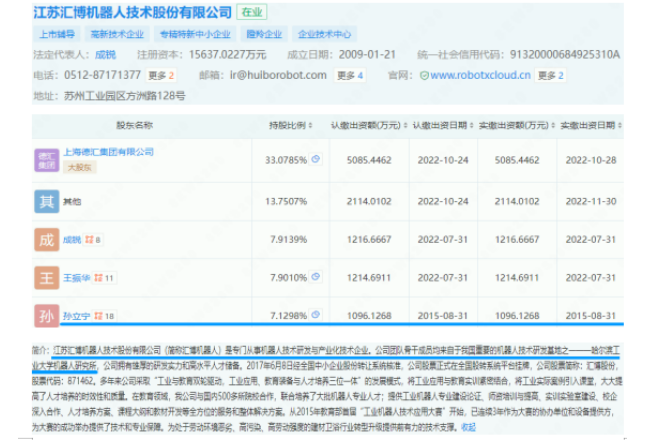Click the related-companies icon next to 王振华 11
650x448 pixels.
click(x=98, y=278)
